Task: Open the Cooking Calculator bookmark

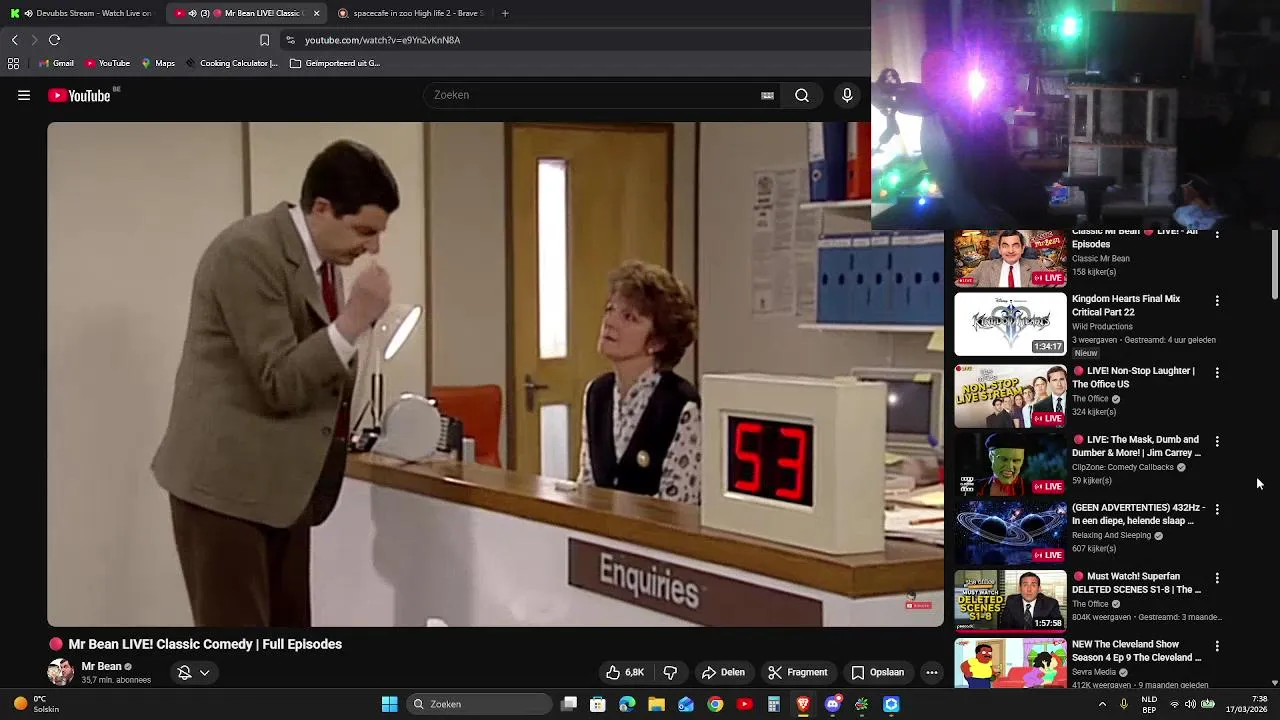Action: coord(231,63)
